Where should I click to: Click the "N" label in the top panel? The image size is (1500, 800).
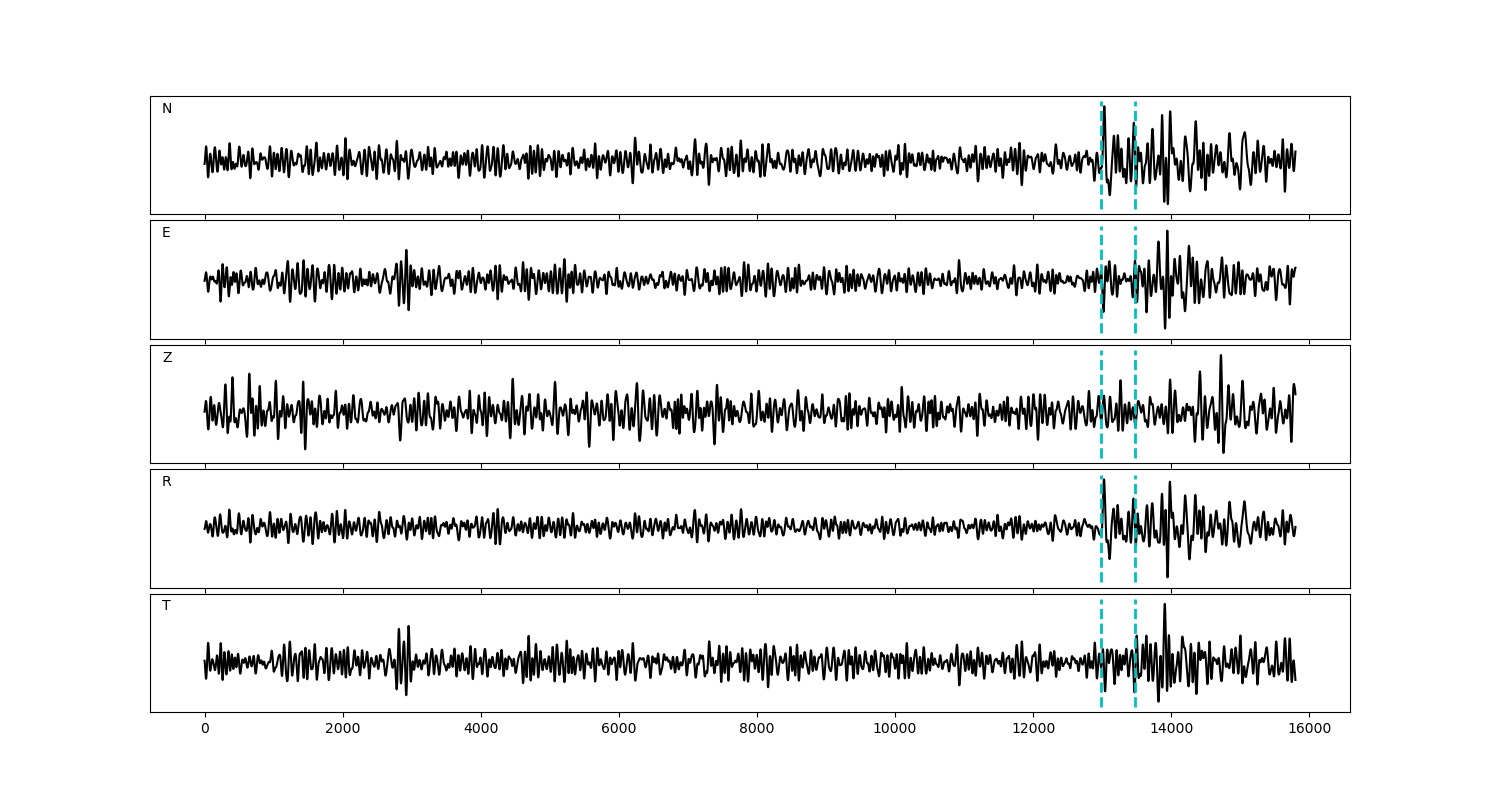tap(167, 109)
